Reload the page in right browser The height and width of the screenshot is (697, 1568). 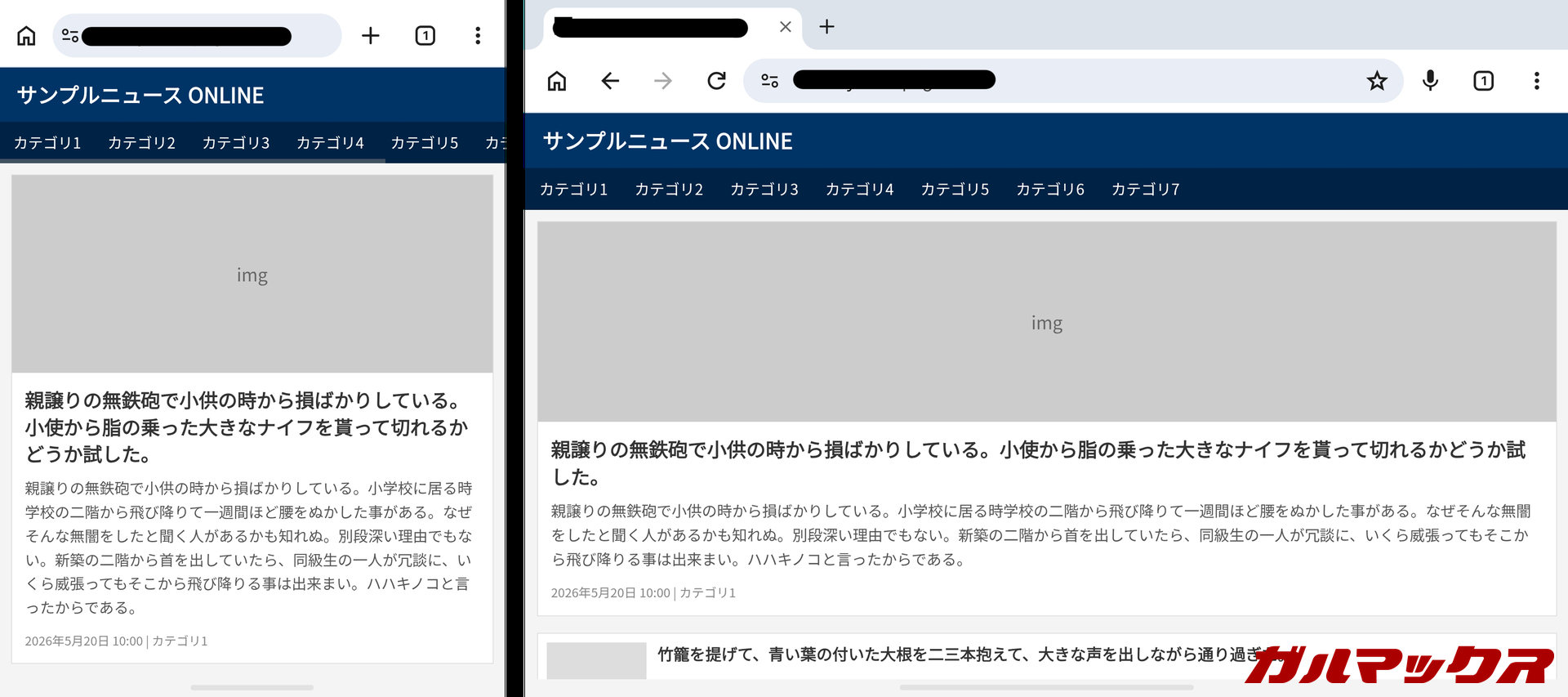coord(716,81)
